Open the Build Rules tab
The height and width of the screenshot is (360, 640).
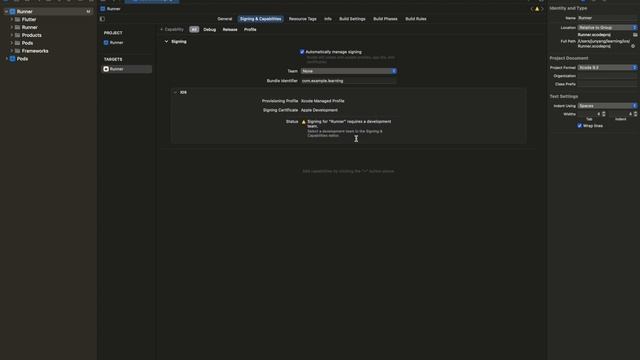click(416, 19)
